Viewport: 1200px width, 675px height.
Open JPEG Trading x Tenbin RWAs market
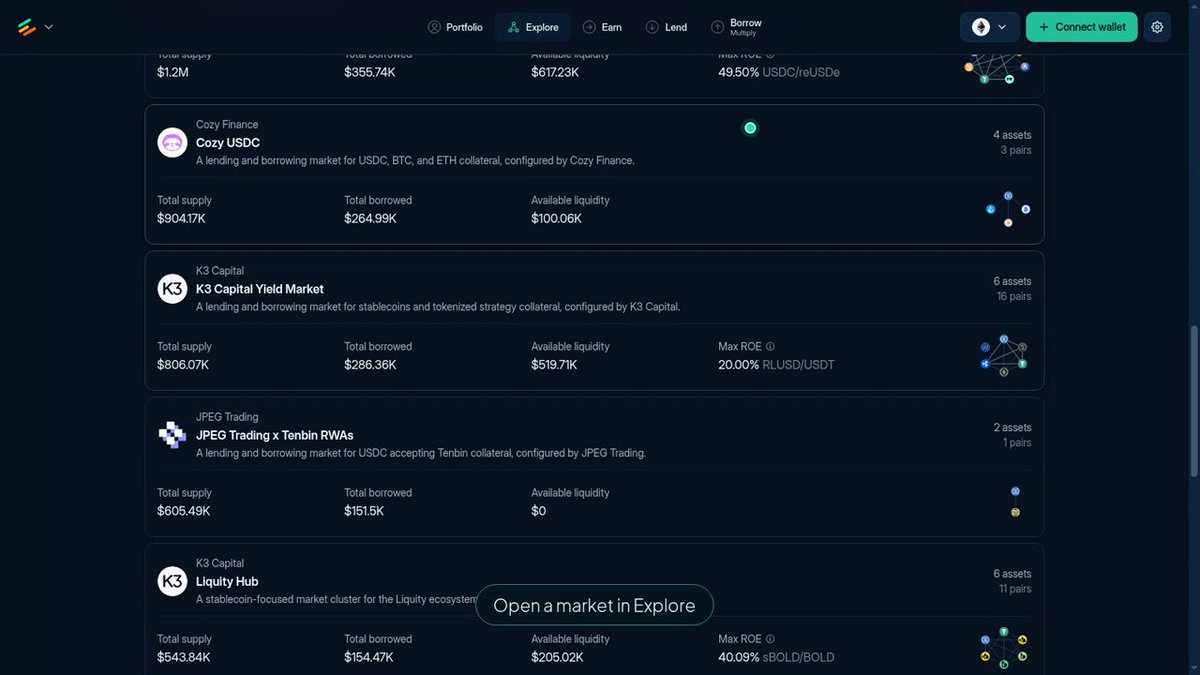275,435
